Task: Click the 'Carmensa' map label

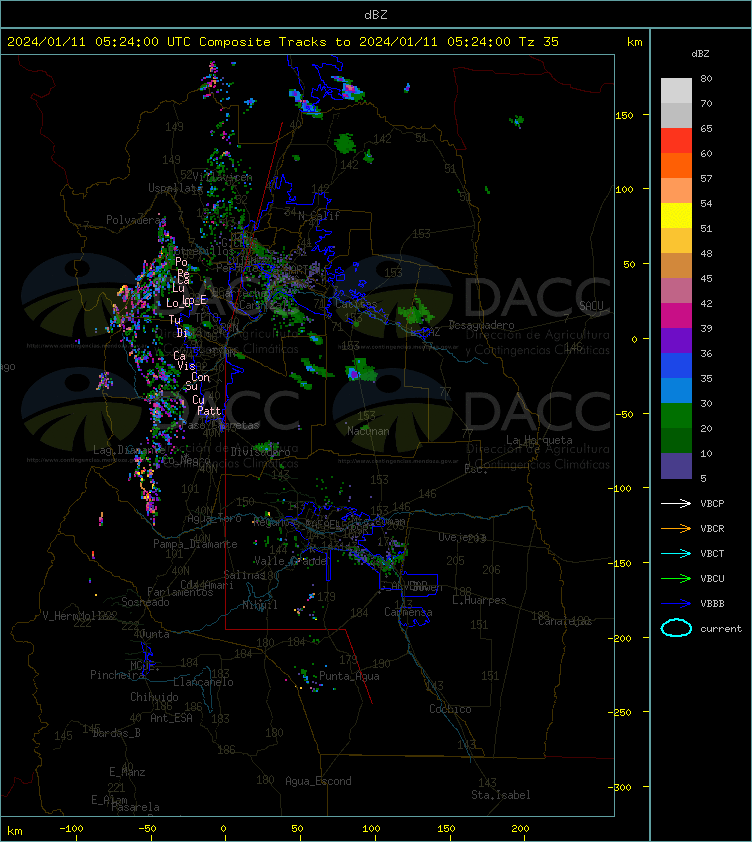Action: [408, 612]
